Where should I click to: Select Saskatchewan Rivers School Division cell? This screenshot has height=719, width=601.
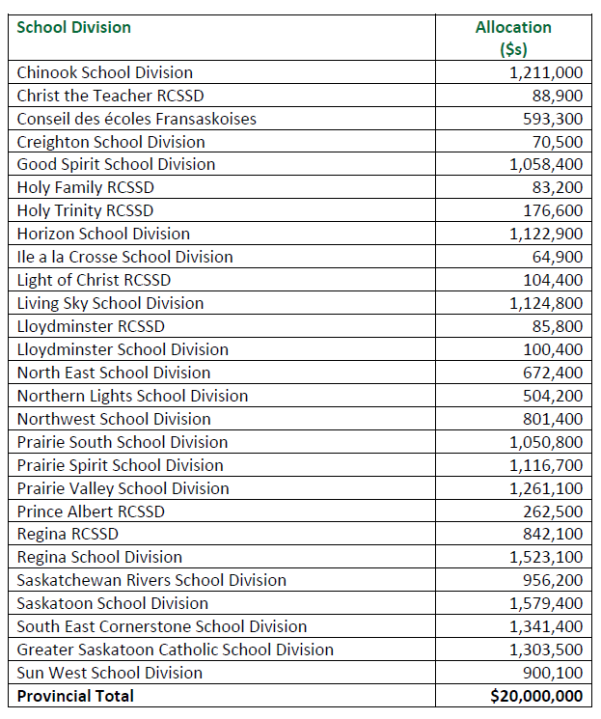point(152,580)
